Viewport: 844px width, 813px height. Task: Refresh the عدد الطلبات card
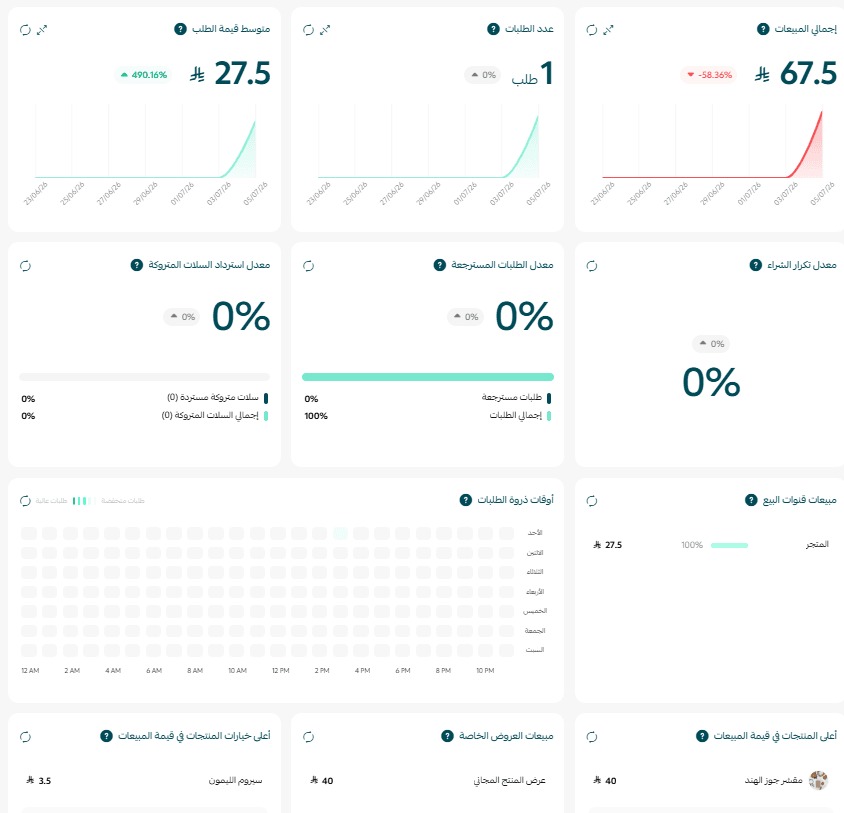(x=308, y=30)
